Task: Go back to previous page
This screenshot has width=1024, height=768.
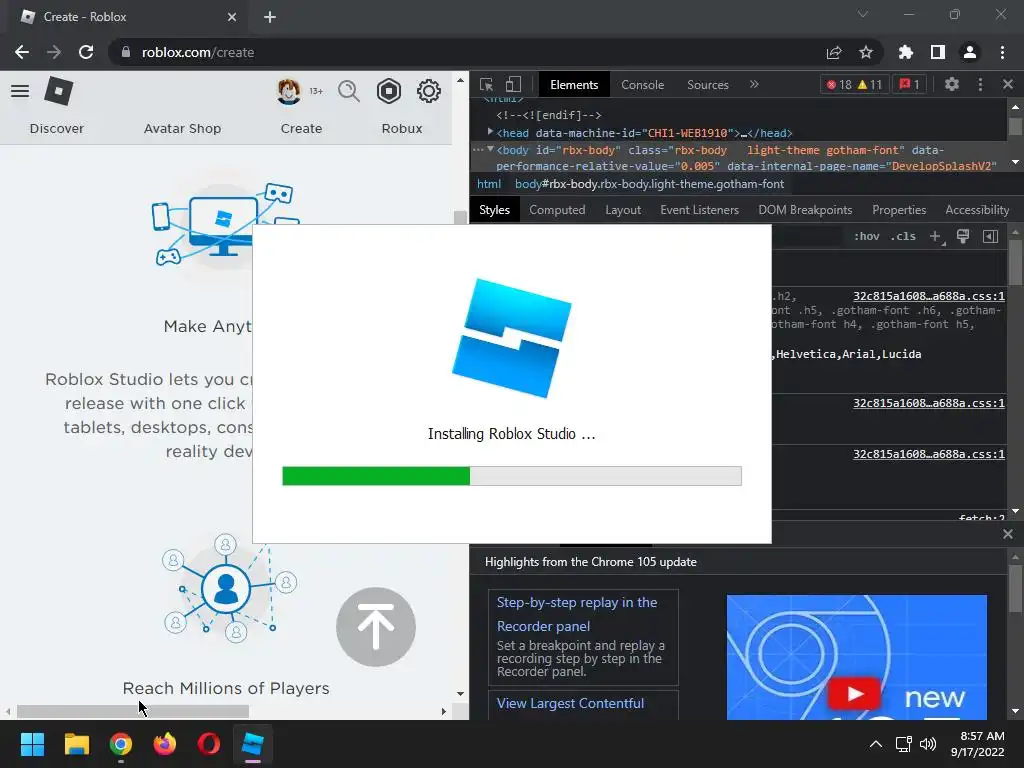Action: [x=22, y=52]
